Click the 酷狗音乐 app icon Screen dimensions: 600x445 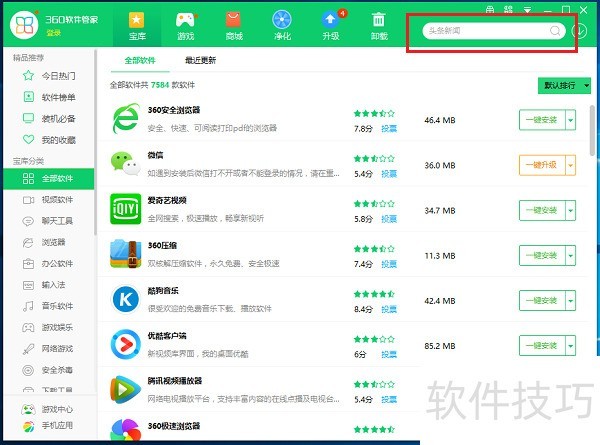pyautogui.click(x=126, y=299)
